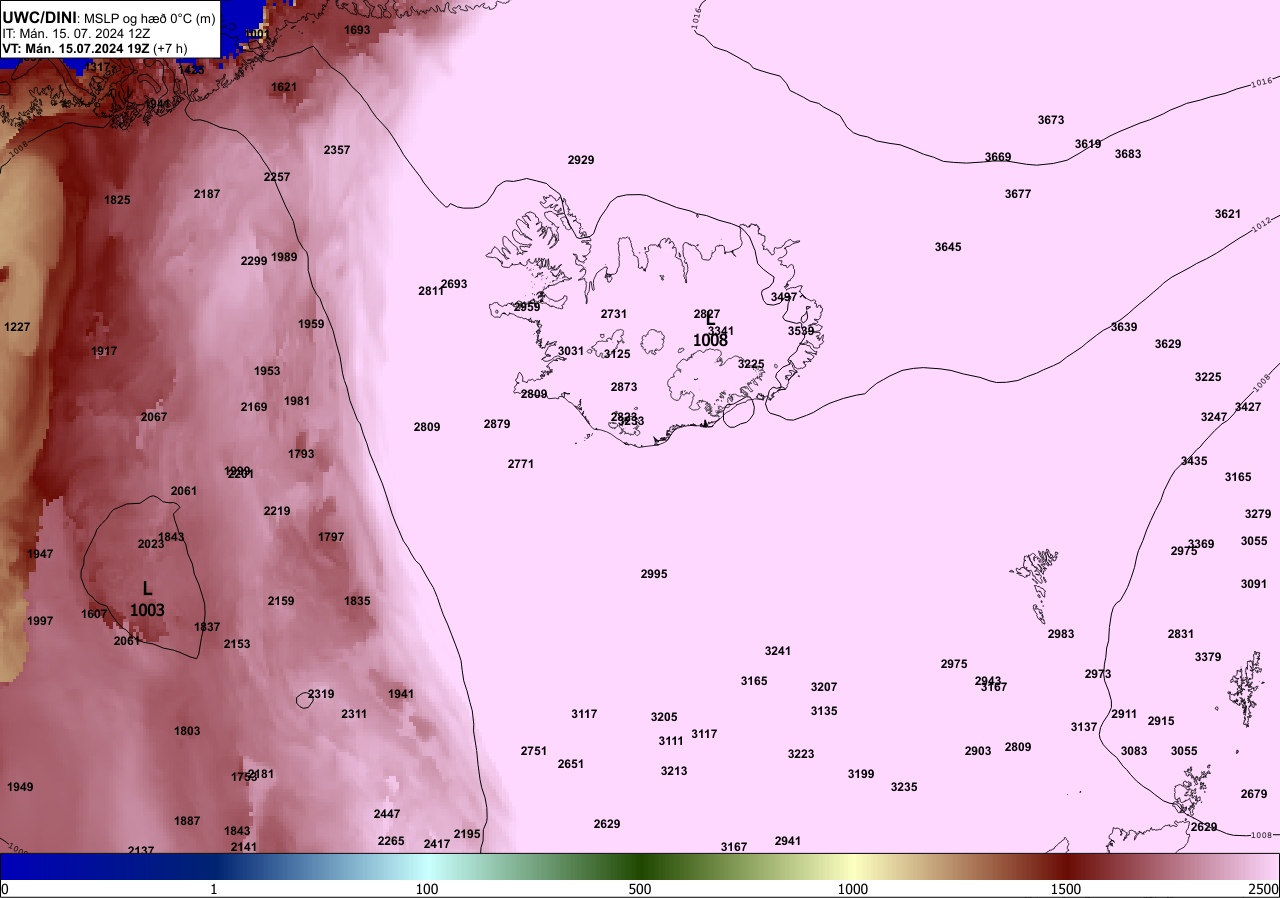Click the height value 3241

pos(778,651)
